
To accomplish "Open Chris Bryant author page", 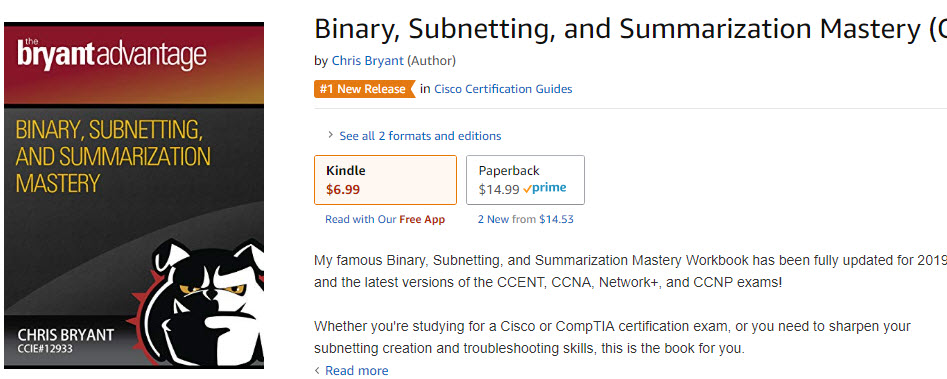I will (x=367, y=60).
